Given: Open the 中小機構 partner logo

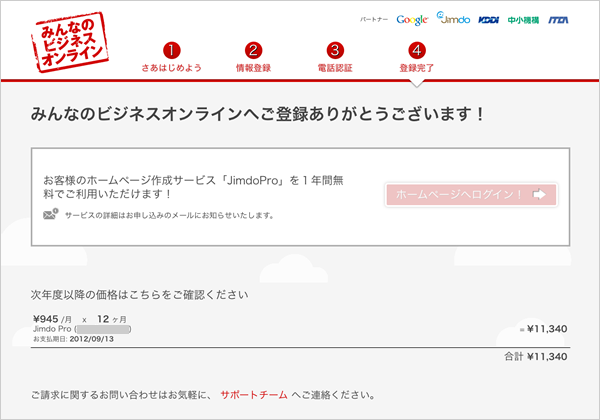Looking at the screenshot, I should tap(523, 20).
